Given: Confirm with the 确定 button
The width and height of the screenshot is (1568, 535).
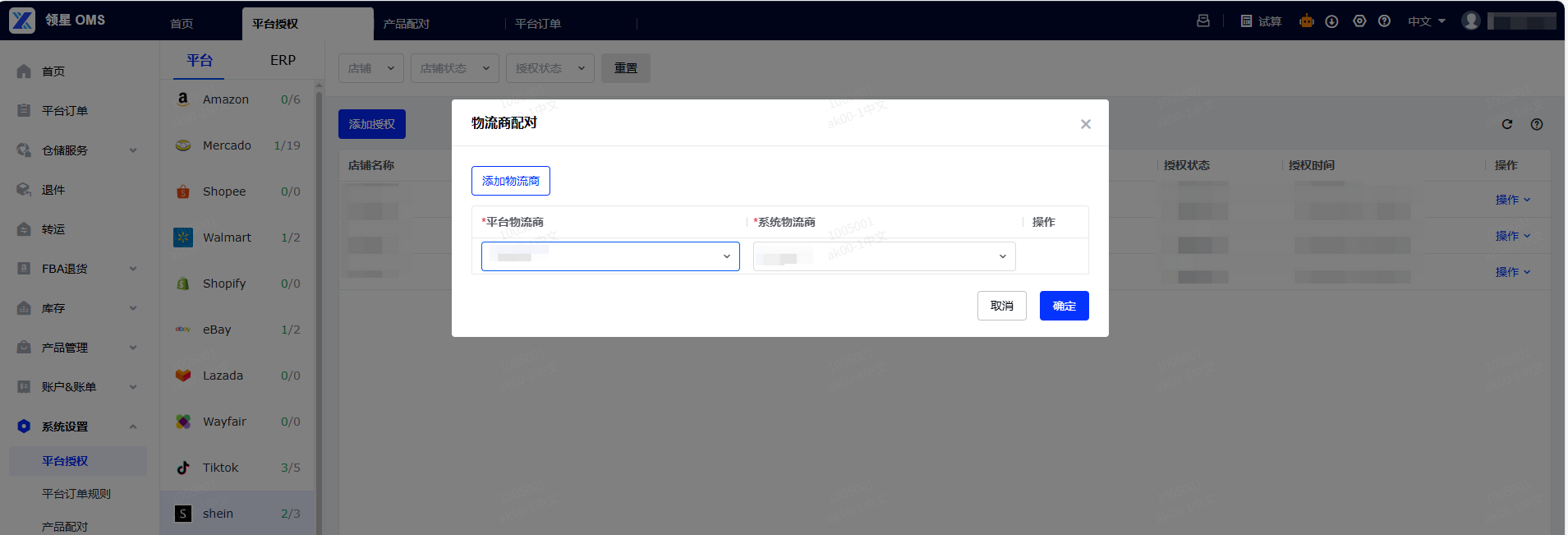Looking at the screenshot, I should pyautogui.click(x=1064, y=306).
